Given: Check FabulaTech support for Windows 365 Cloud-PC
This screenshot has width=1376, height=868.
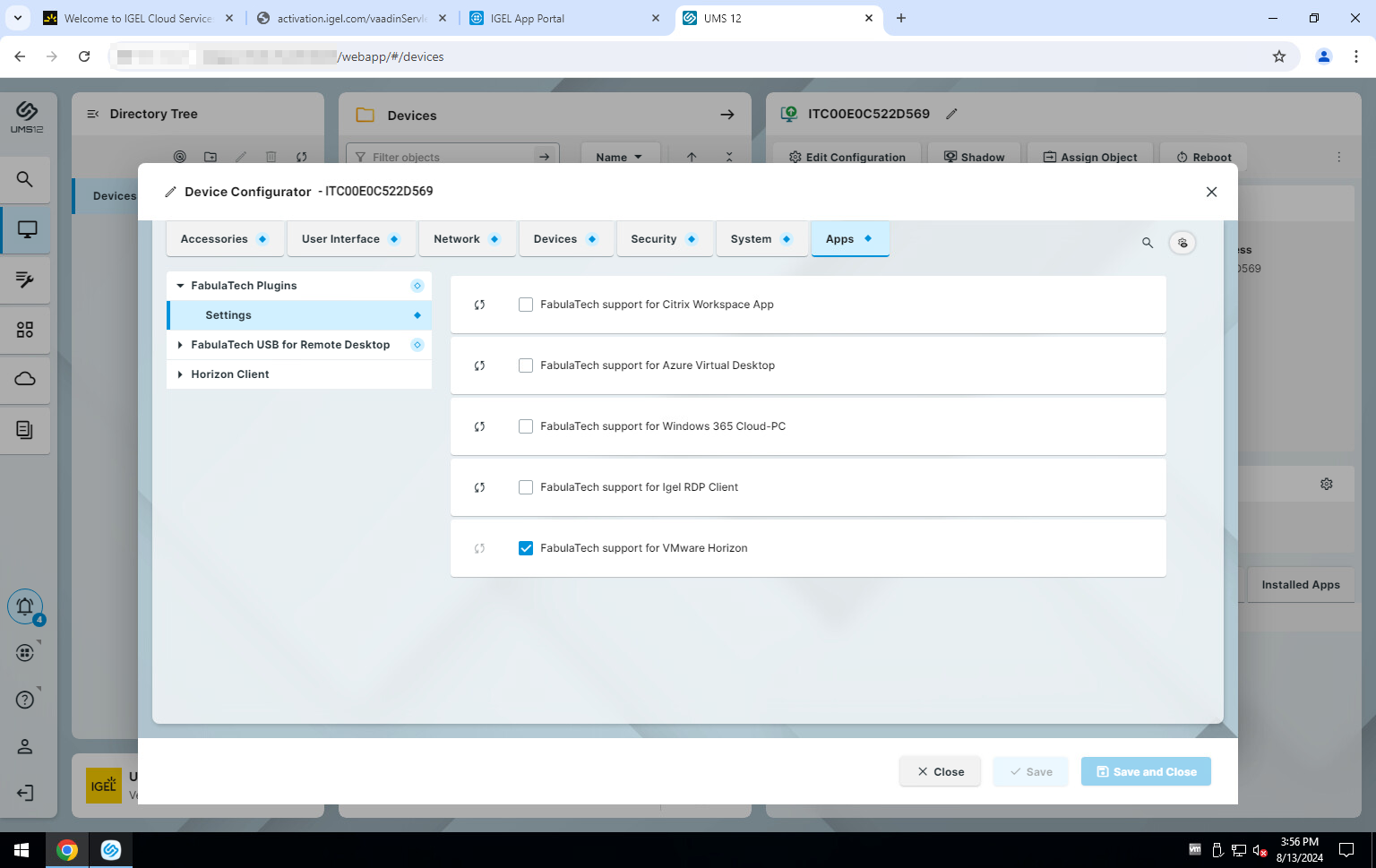Looking at the screenshot, I should coord(526,426).
